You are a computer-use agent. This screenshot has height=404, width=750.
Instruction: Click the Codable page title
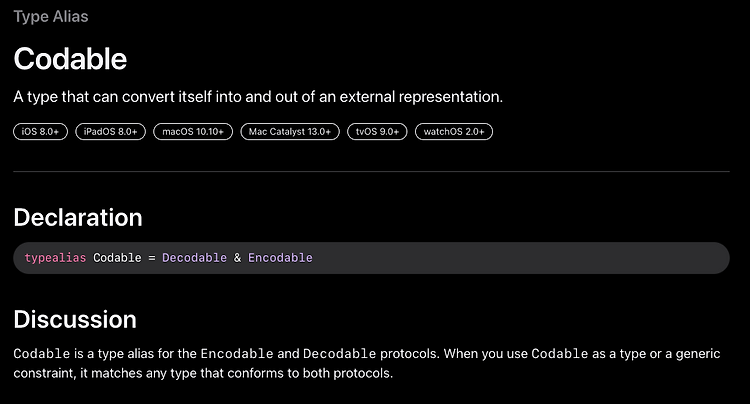pyautogui.click(x=70, y=59)
